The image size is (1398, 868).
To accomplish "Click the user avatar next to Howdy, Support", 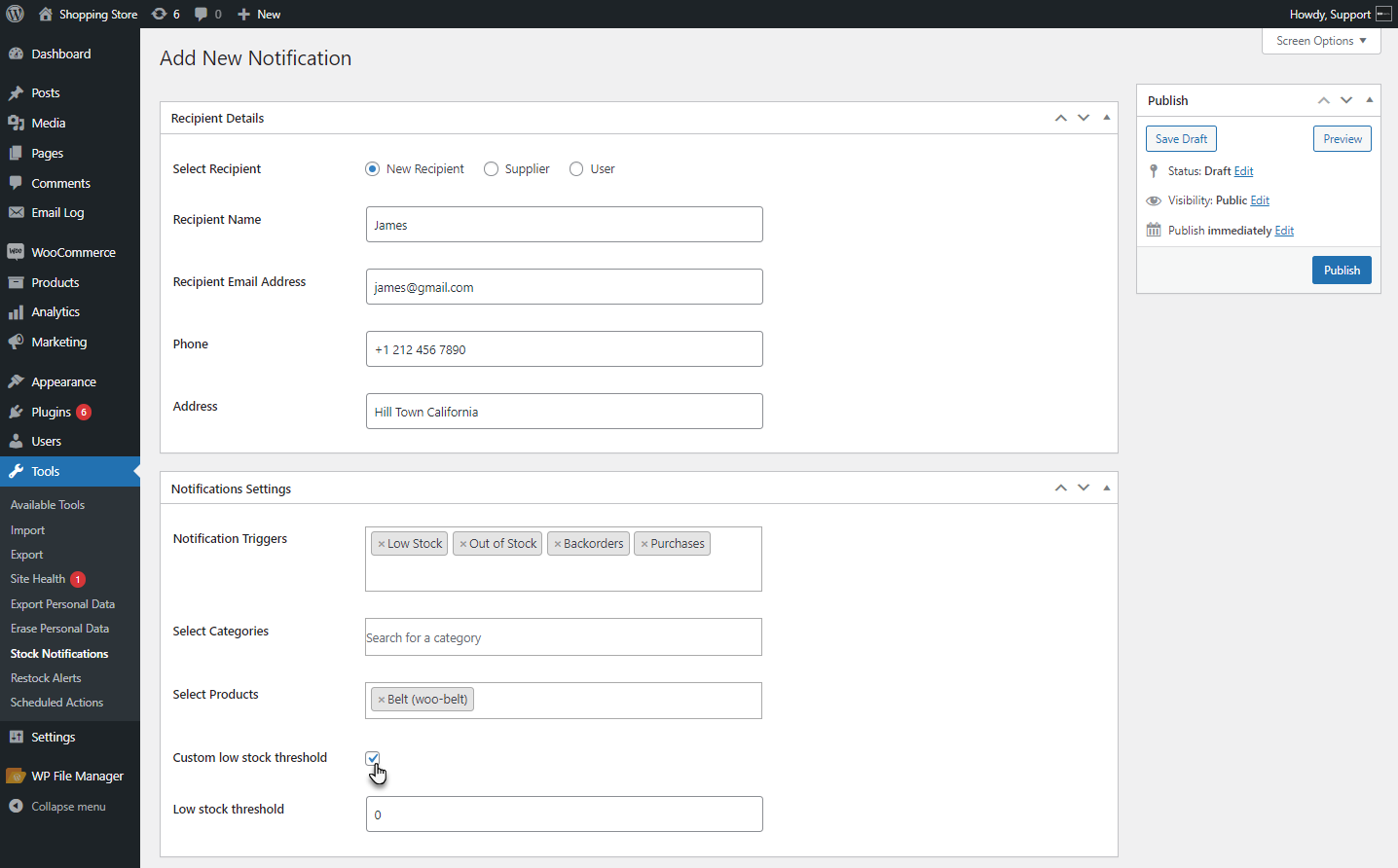I will (1383, 14).
